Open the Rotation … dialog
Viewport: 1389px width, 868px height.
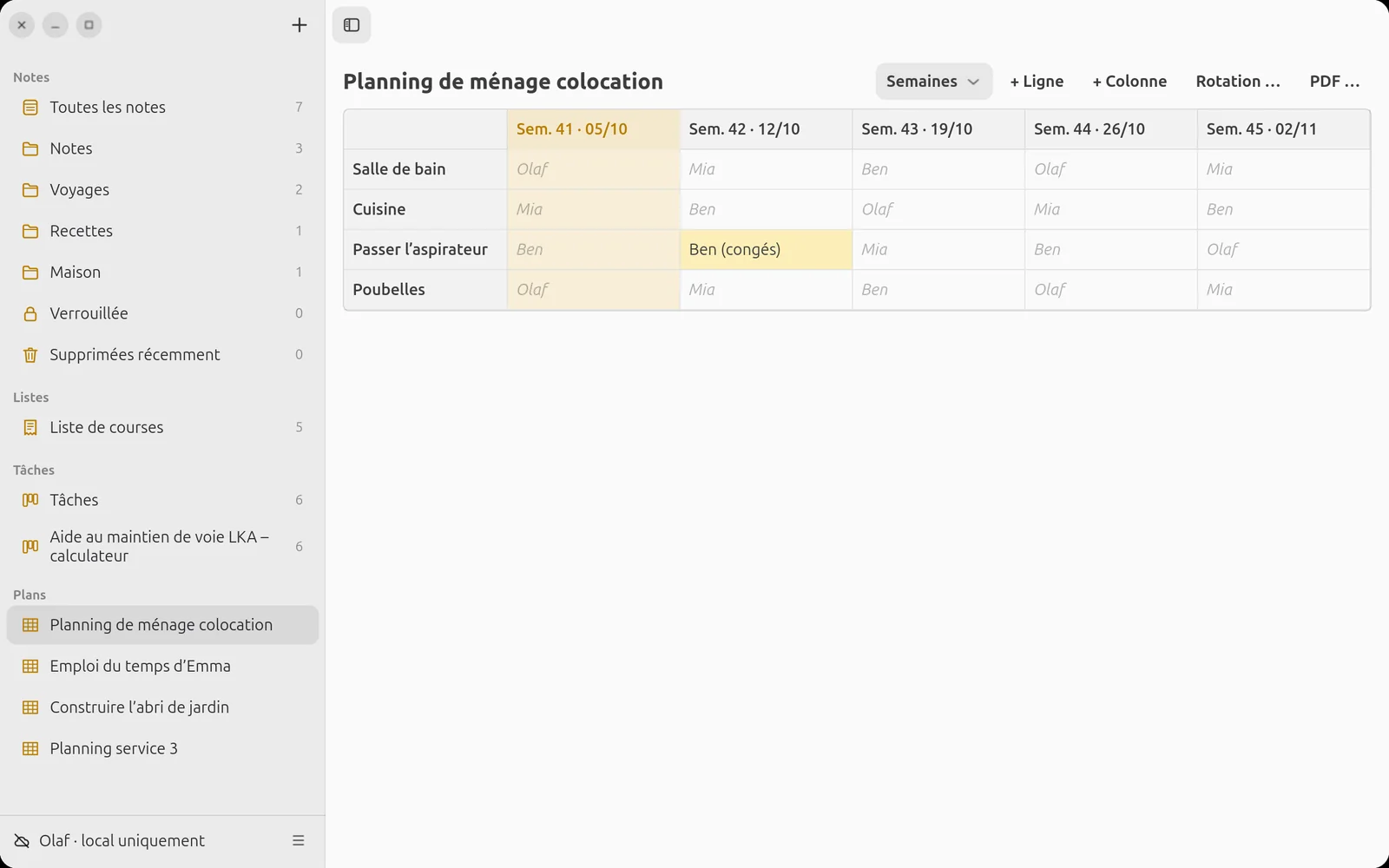point(1238,82)
